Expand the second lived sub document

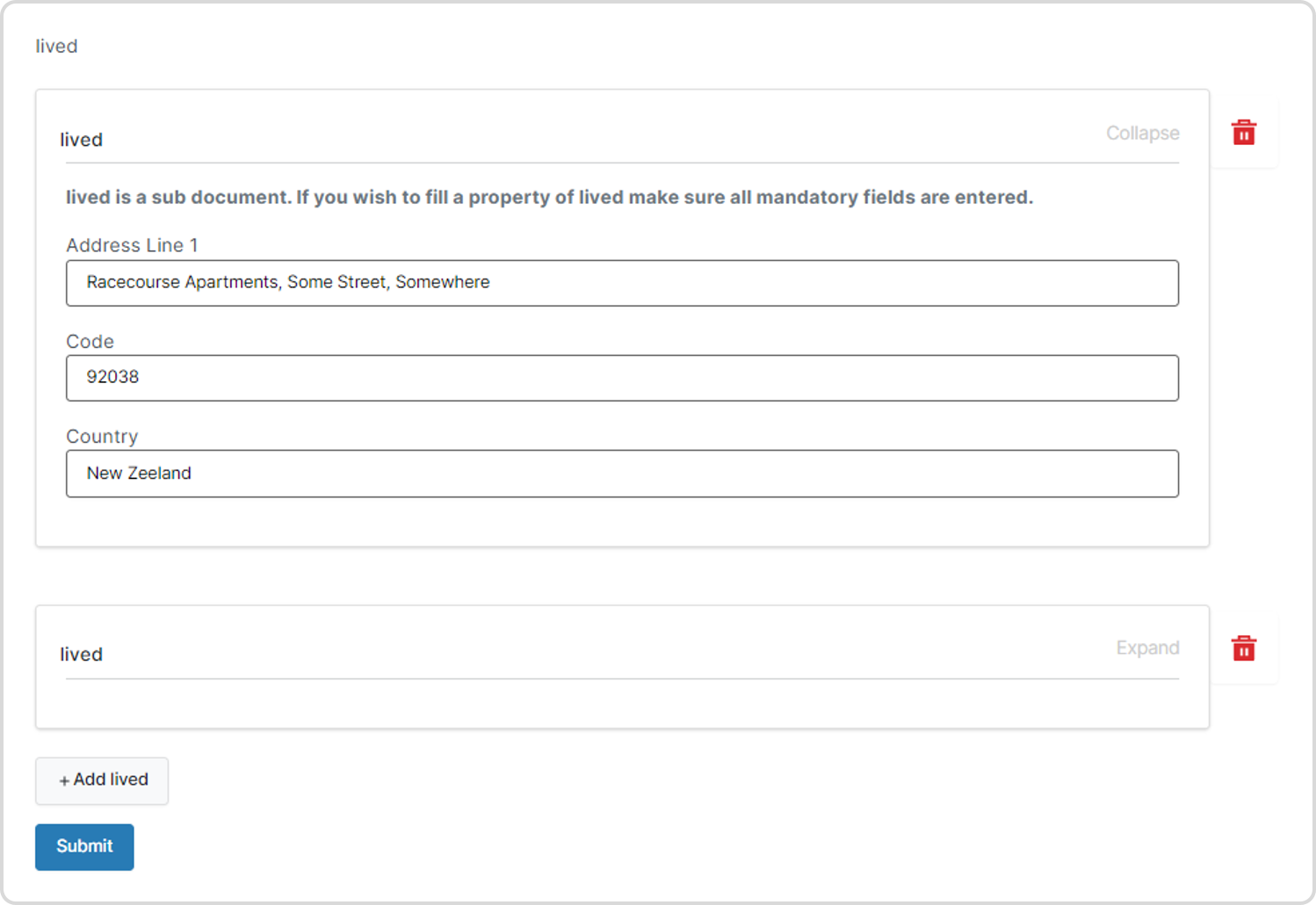(1147, 648)
